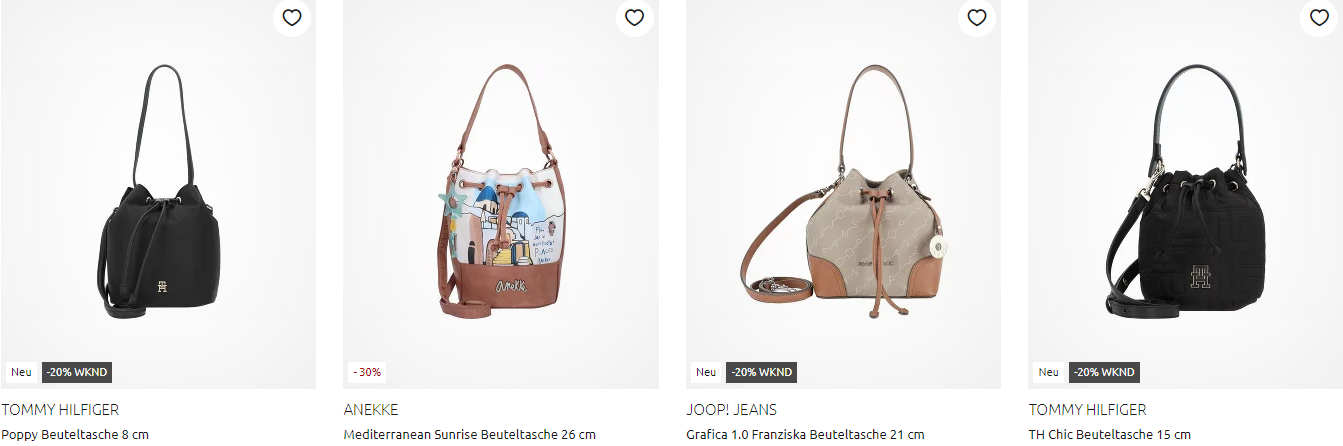Save TH Chic bag via heart icon
This screenshot has width=1343, height=446.
pos(1320,17)
